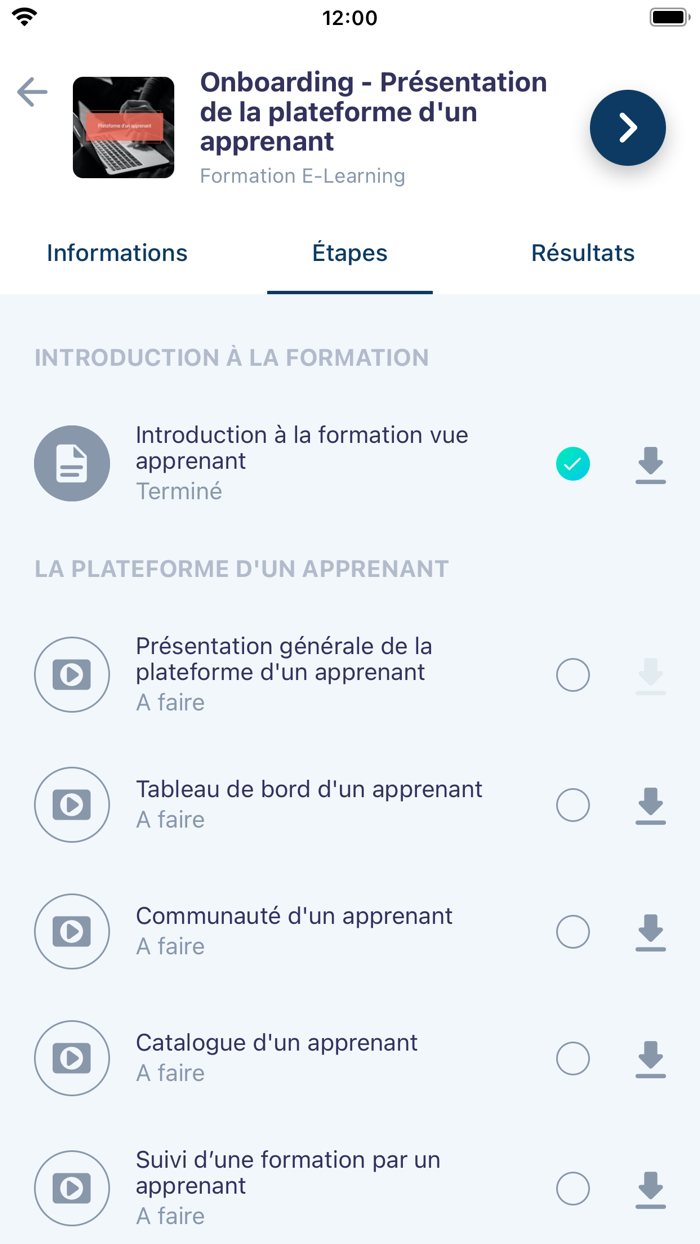Download the Tableau de bord video
Image resolution: width=700 pixels, height=1244 pixels.
(650, 804)
